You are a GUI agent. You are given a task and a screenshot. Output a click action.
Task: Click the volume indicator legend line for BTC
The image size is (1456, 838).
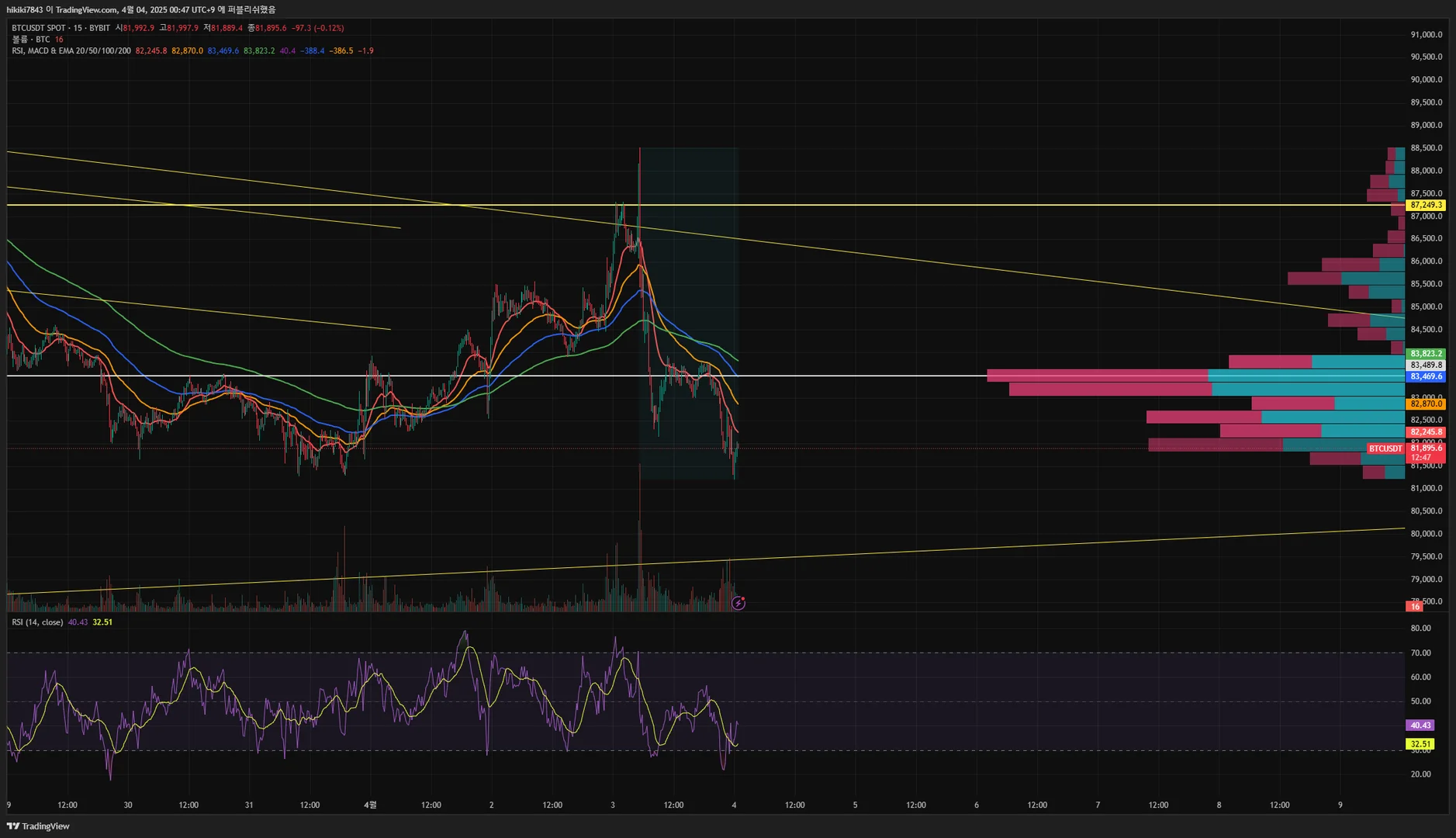(x=37, y=40)
